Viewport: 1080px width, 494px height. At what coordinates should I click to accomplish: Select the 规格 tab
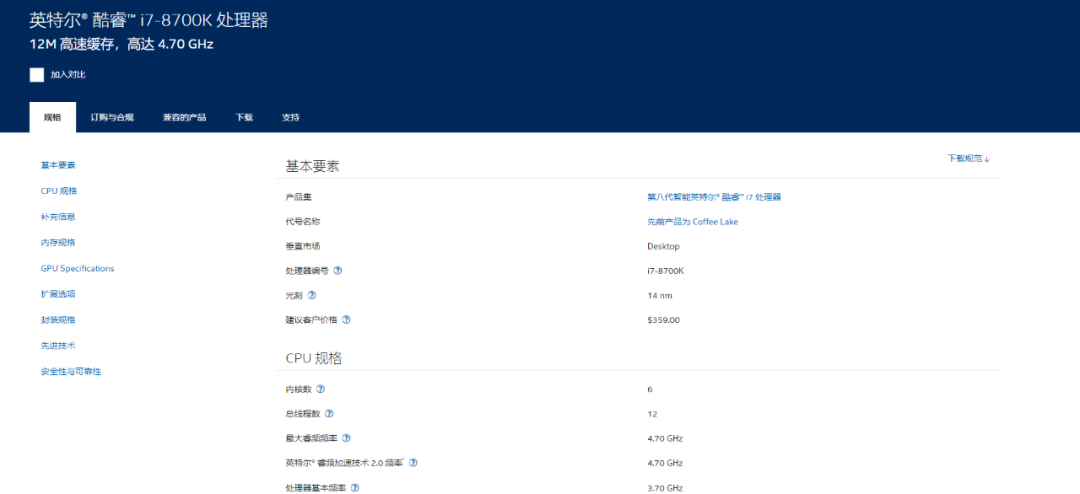[52, 117]
